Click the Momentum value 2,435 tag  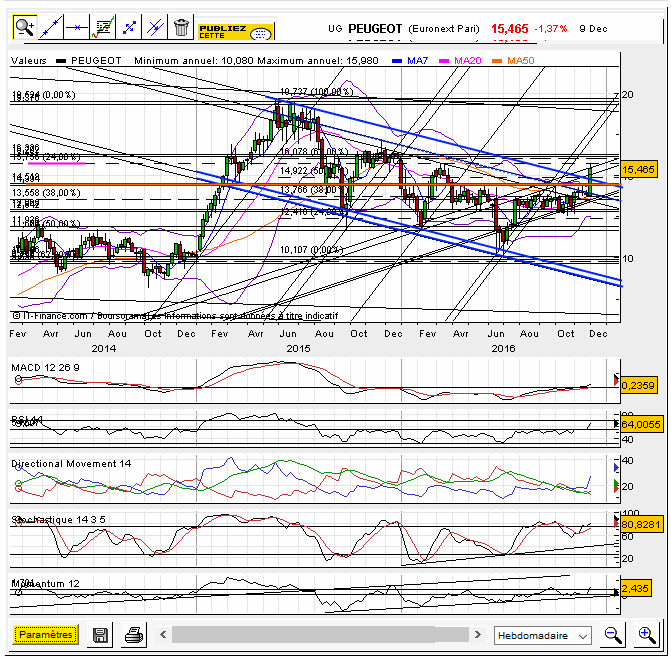635,588
